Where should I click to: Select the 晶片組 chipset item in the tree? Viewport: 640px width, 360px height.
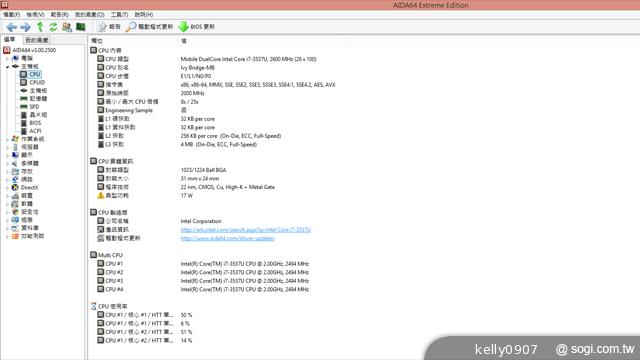38,115
